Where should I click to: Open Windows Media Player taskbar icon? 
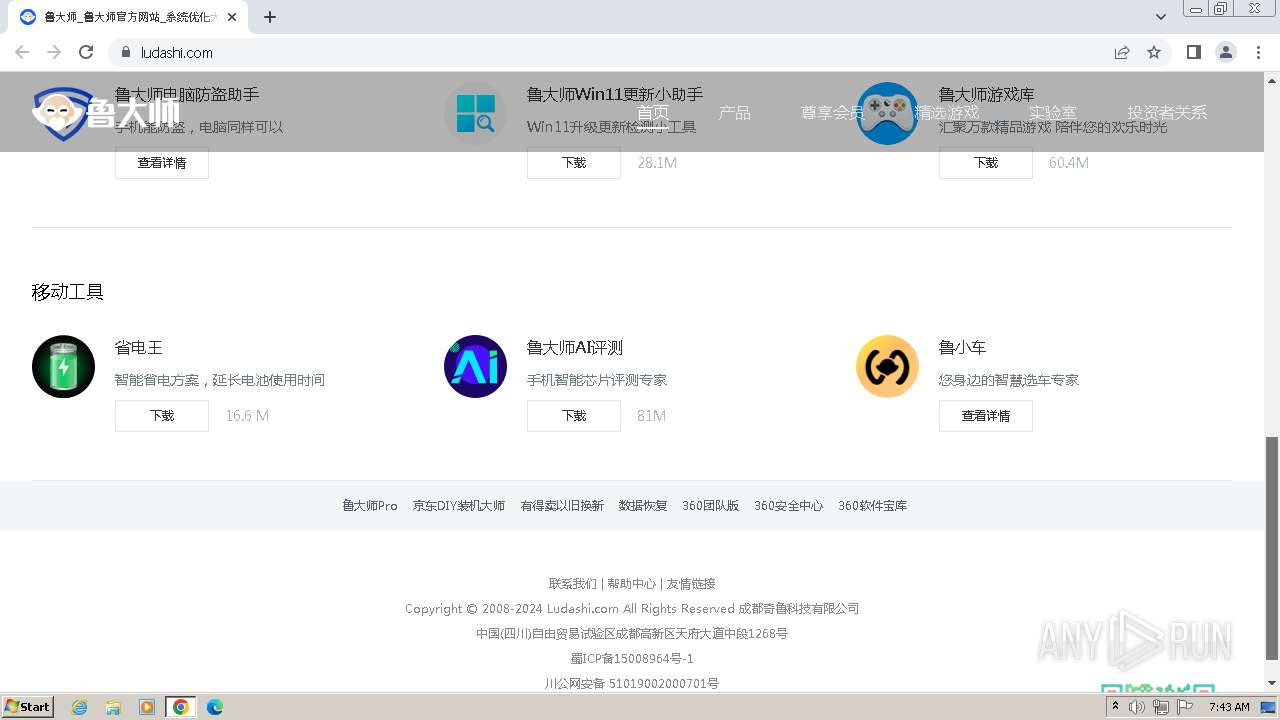click(147, 707)
